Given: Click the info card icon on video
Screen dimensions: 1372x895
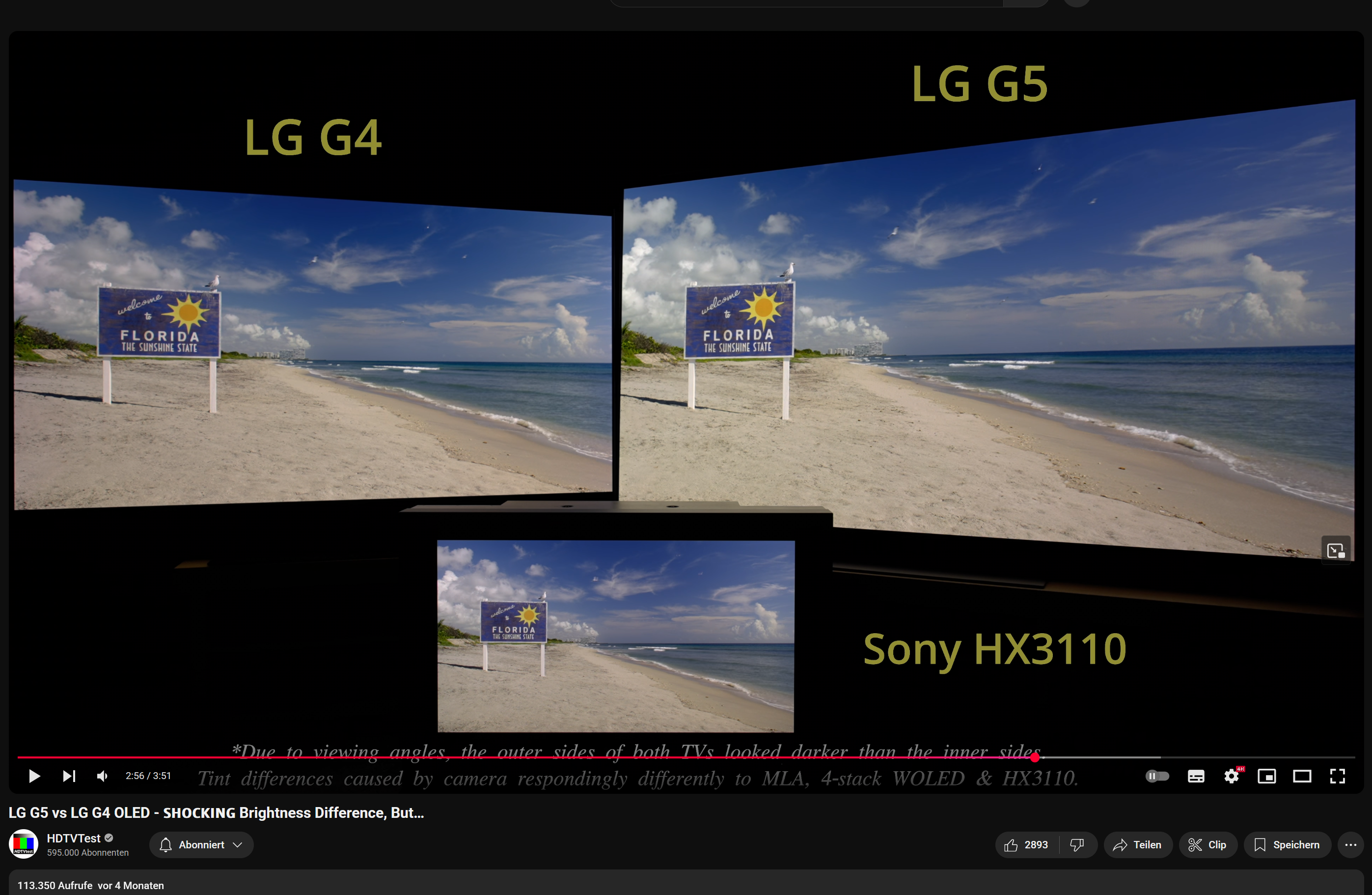Looking at the screenshot, I should 1335,550.
